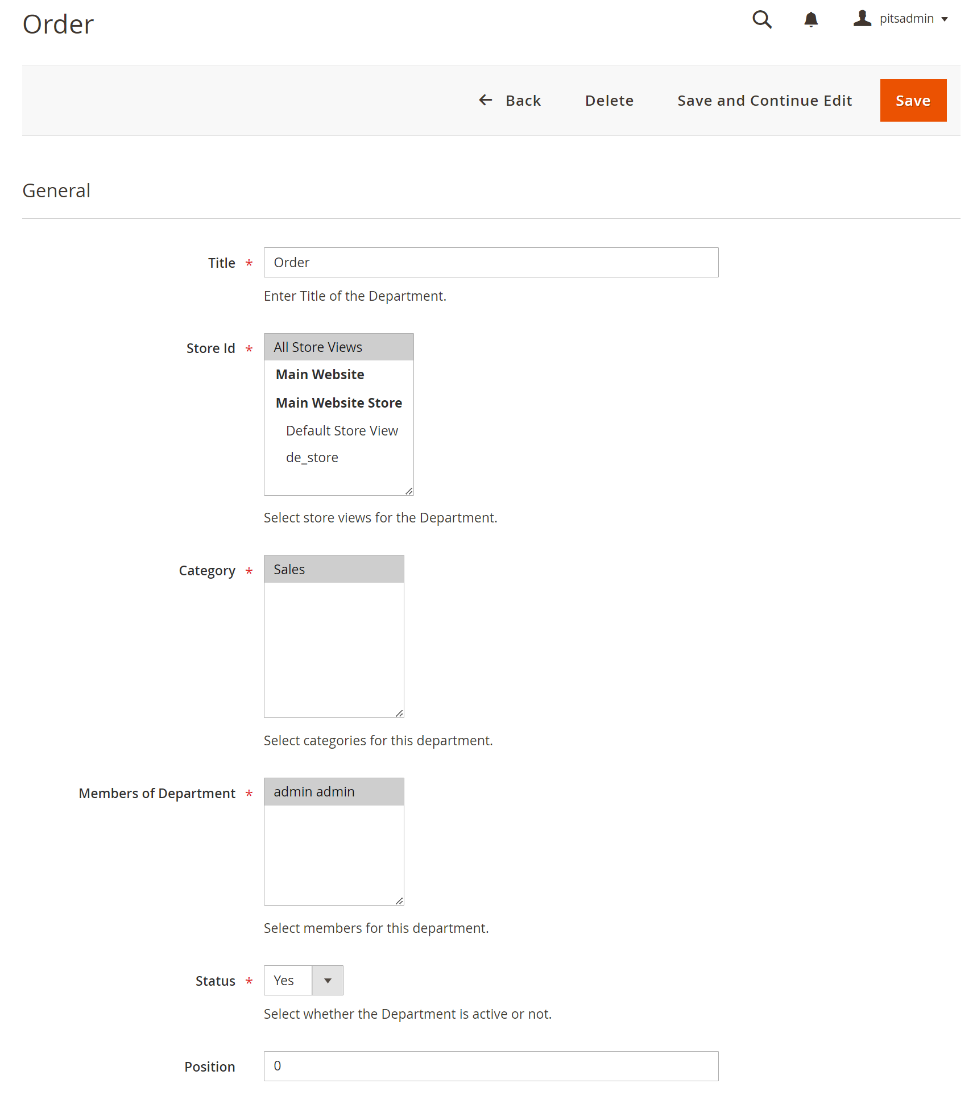
Task: Delete this department
Action: 609,100
